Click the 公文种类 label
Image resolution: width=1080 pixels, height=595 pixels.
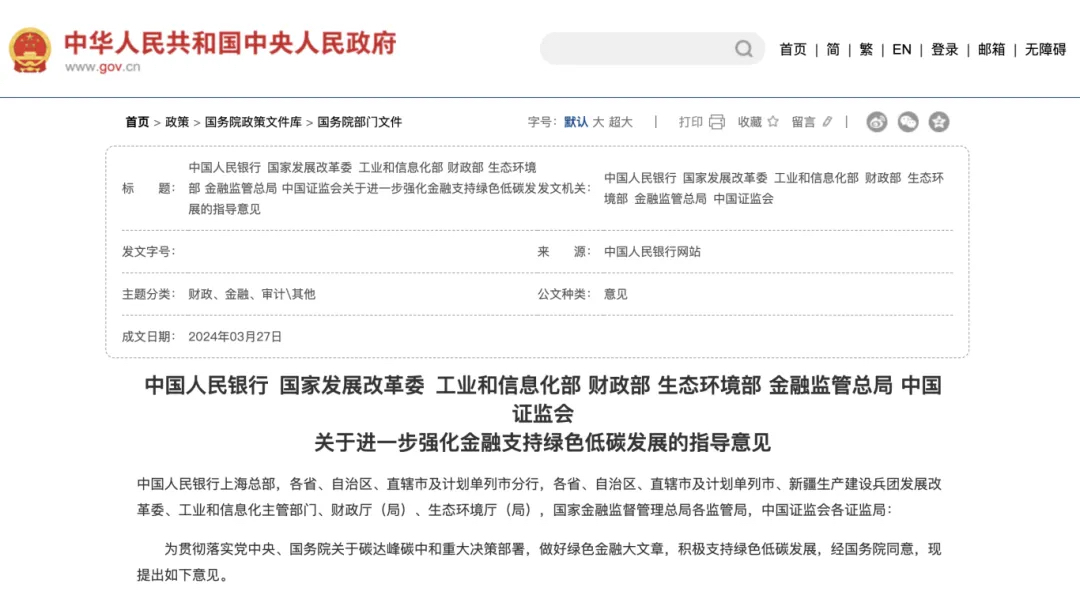coord(564,294)
